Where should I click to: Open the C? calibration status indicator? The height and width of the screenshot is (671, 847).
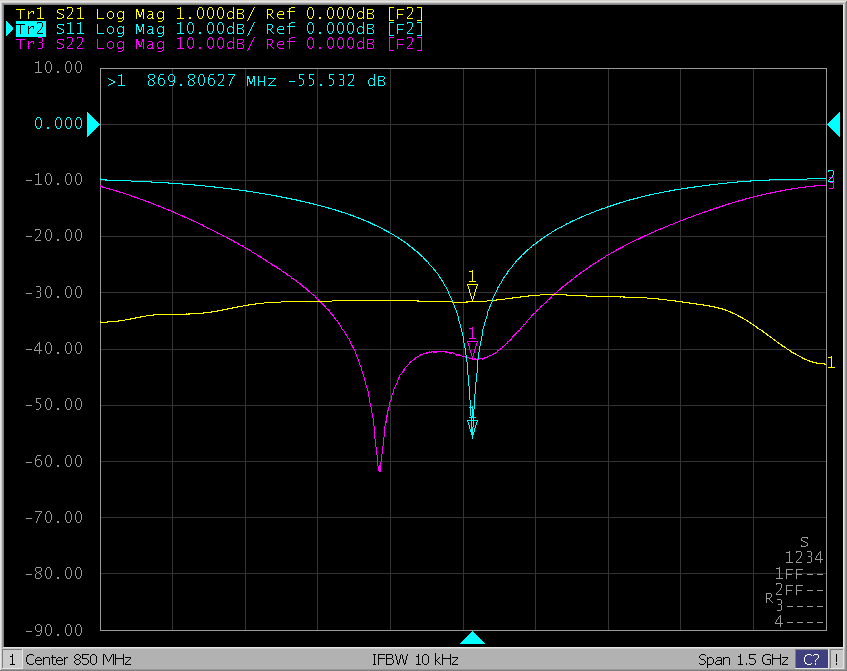(x=811, y=660)
